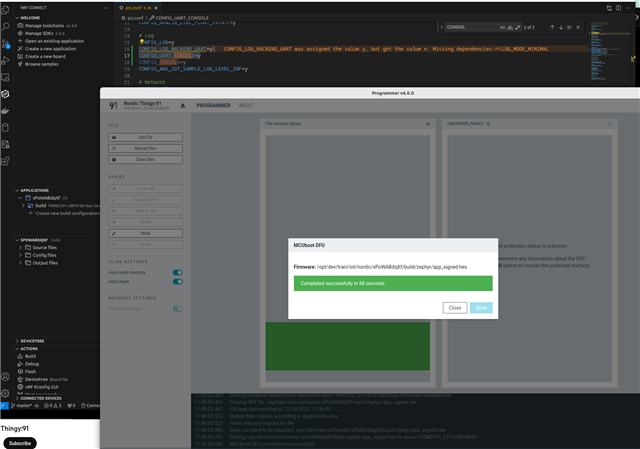Click Close in MCUboot DFU dialog
The image size is (640, 449).
coord(455,308)
